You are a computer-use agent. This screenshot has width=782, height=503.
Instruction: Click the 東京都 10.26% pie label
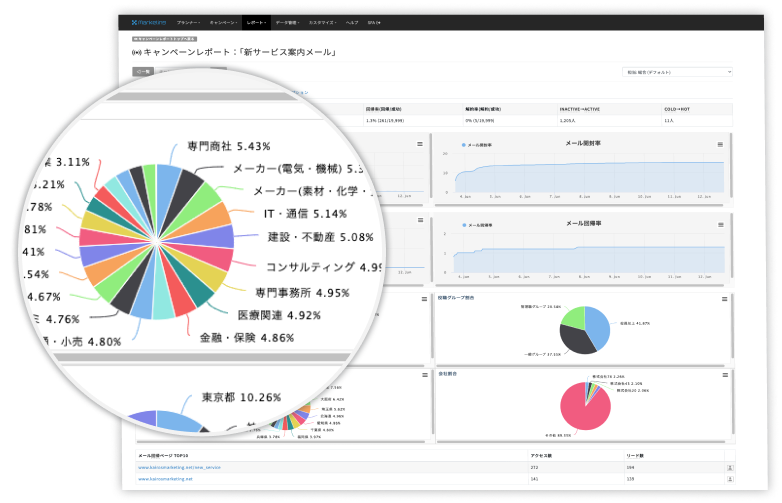(241, 397)
